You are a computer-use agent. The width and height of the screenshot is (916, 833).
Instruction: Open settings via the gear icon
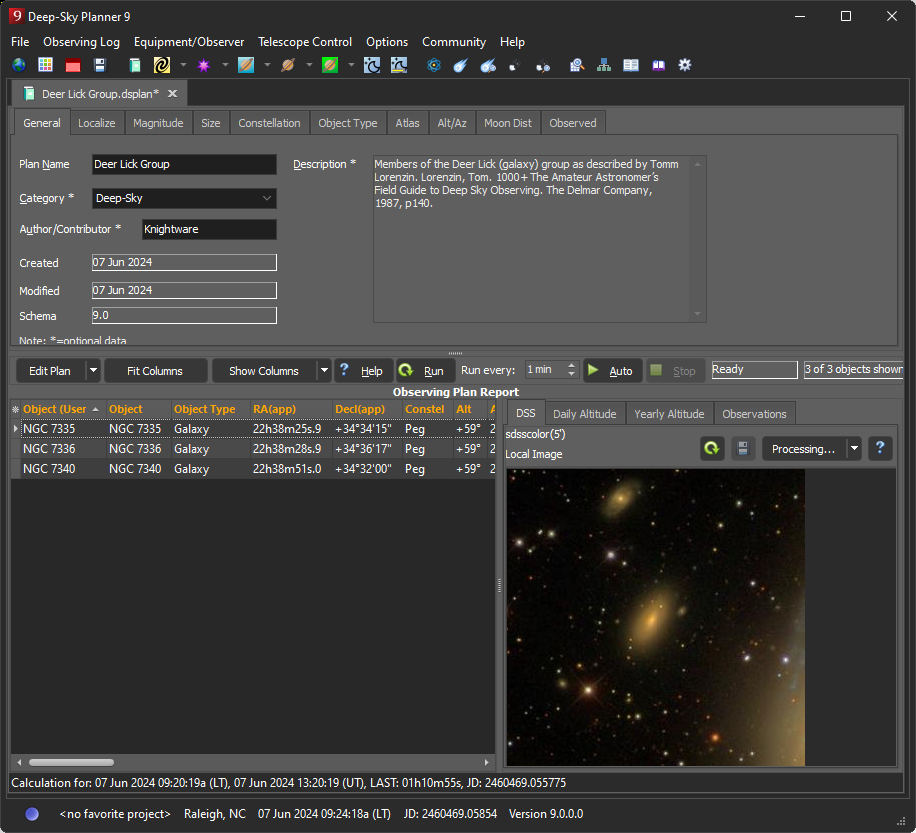coord(685,65)
